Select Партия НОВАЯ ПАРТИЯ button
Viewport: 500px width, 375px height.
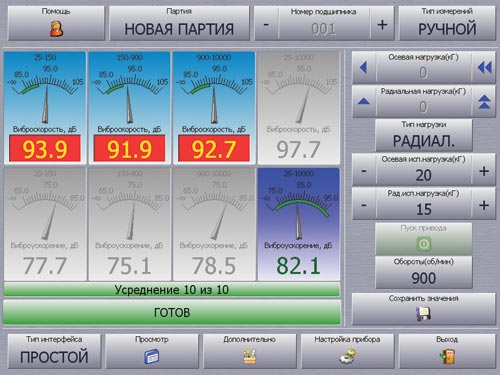[179, 23]
